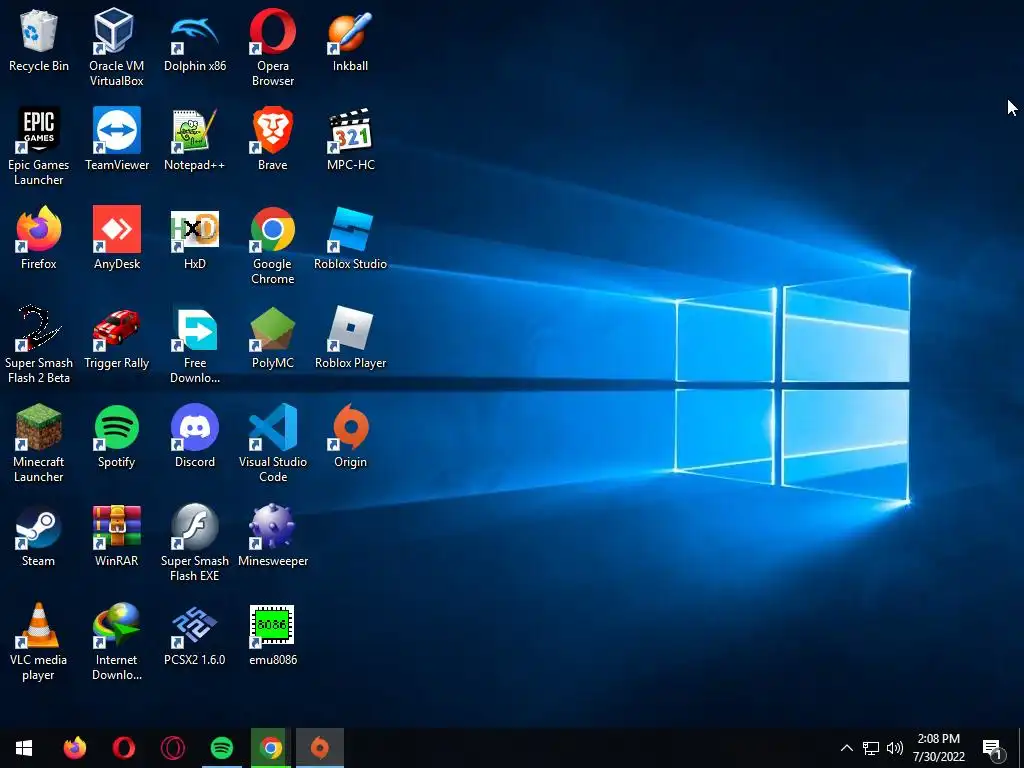
Task: Select the Epic Games Launcher shortcut
Action: click(x=39, y=146)
